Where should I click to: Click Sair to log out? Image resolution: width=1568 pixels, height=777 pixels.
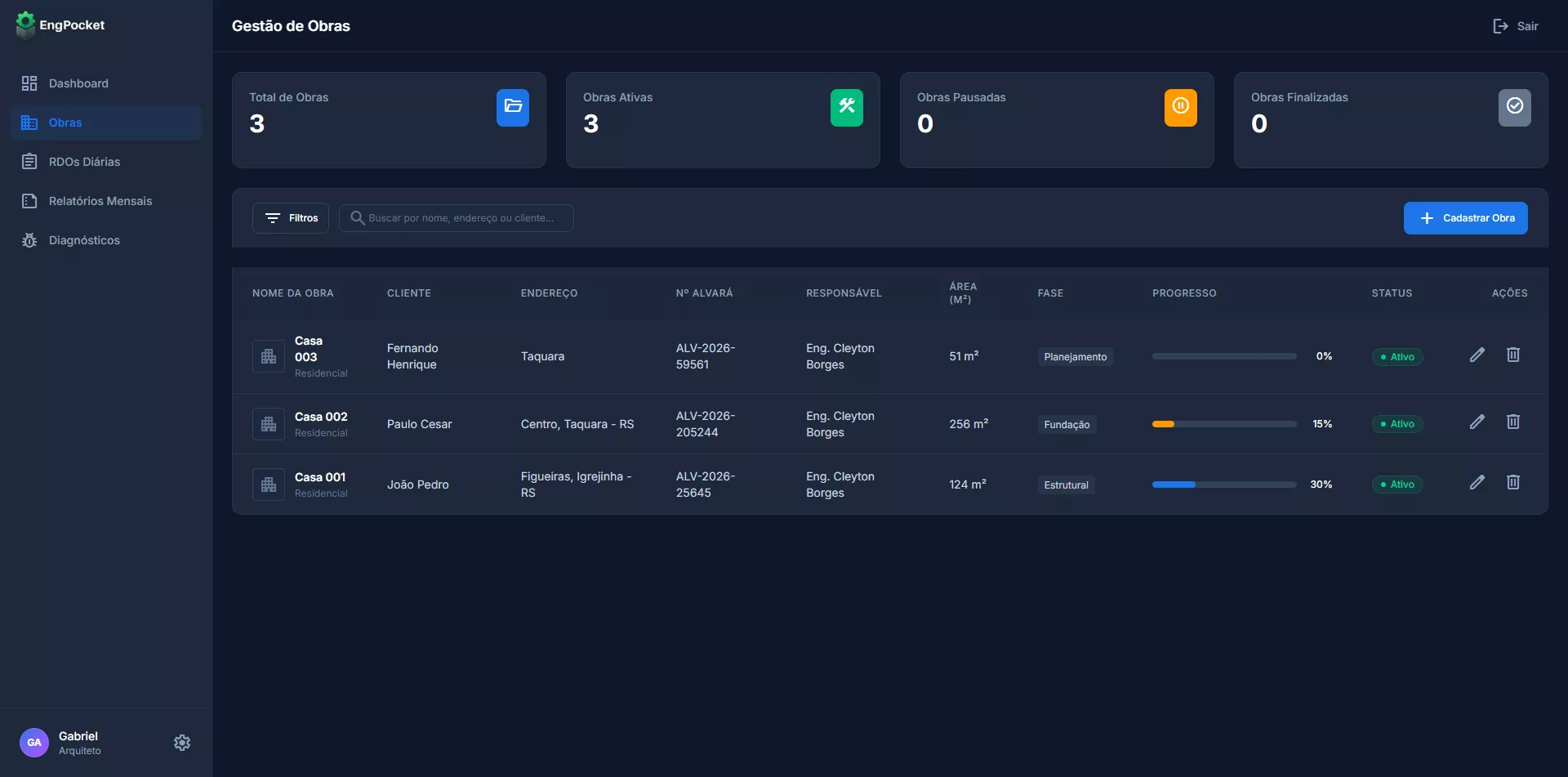click(x=1515, y=25)
